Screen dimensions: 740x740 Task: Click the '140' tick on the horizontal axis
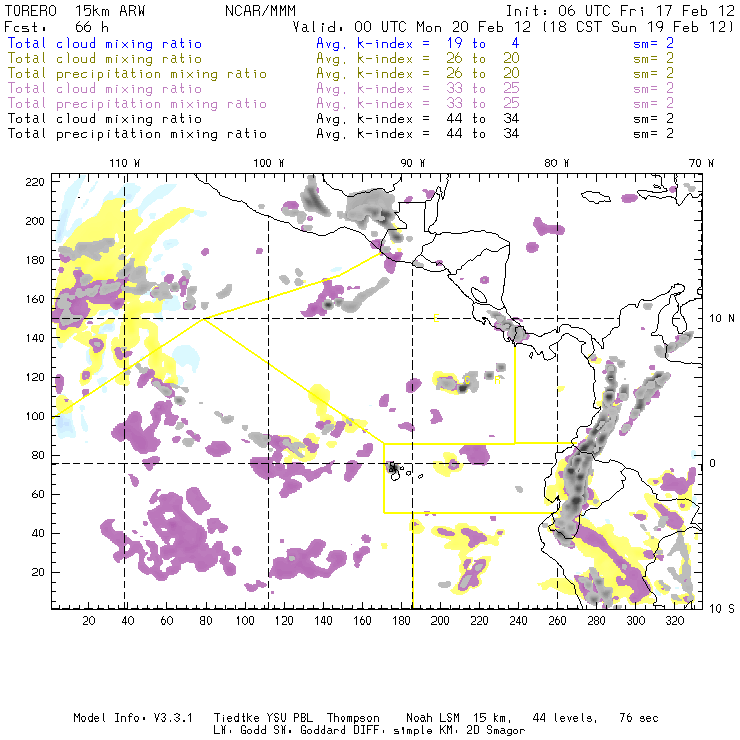[x=323, y=621]
